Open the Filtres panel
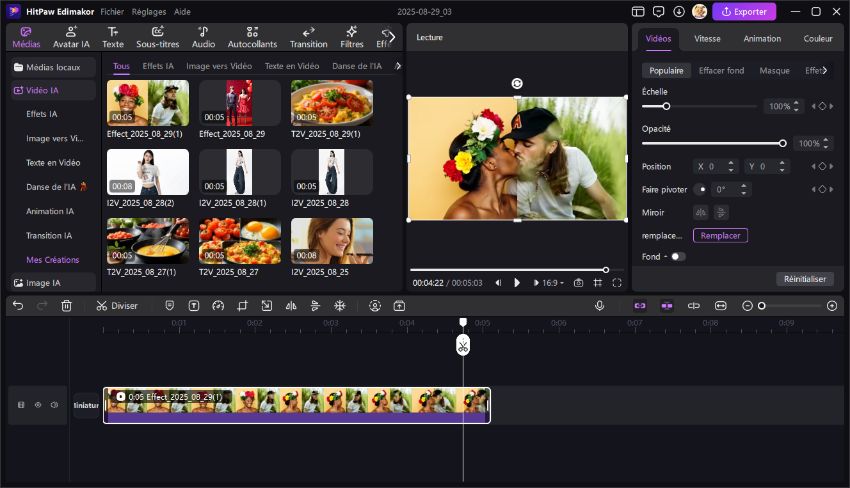 coord(351,37)
